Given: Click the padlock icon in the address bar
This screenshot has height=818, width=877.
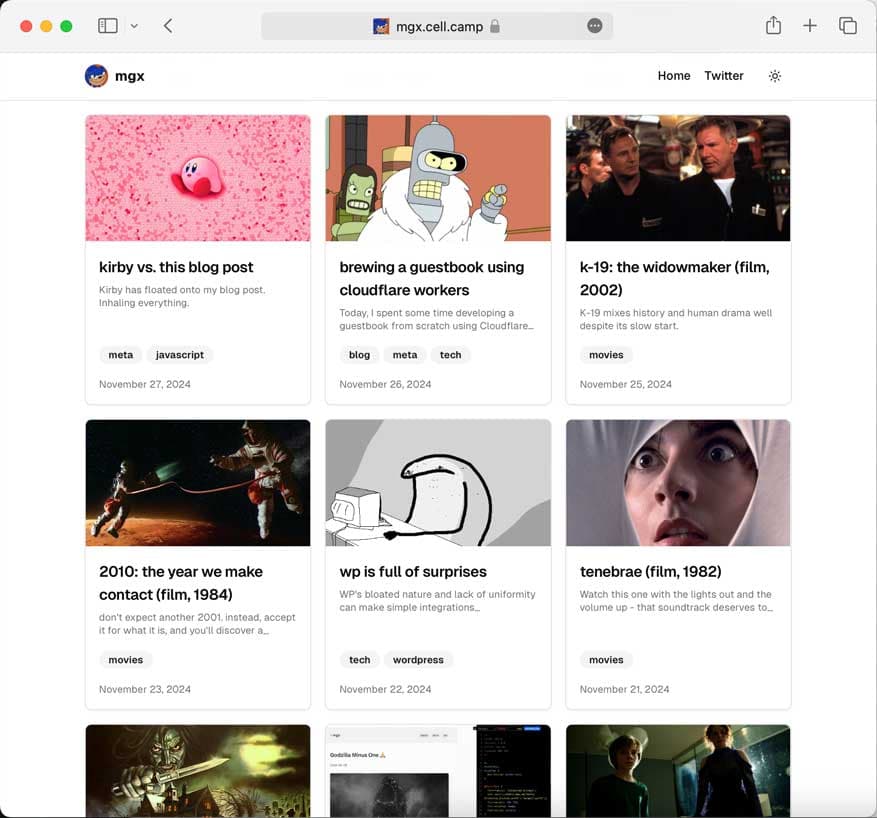Looking at the screenshot, I should pos(495,27).
